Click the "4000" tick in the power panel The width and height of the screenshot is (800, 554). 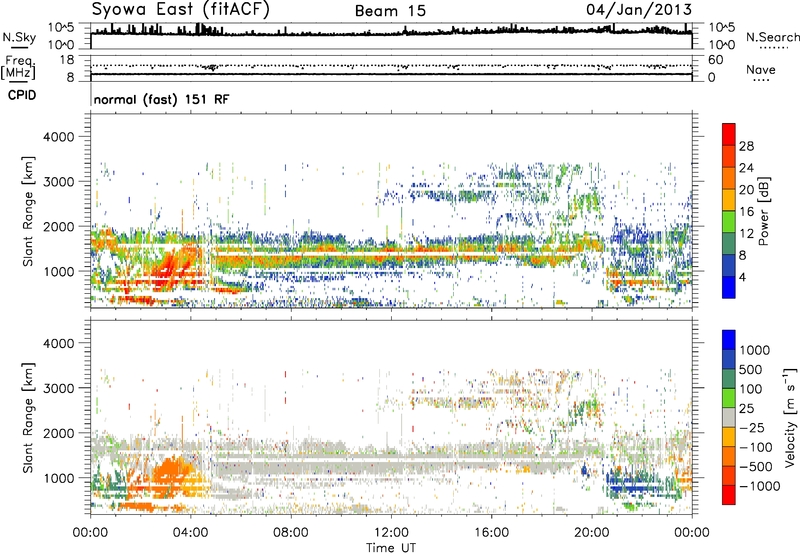pyautogui.click(x=58, y=137)
